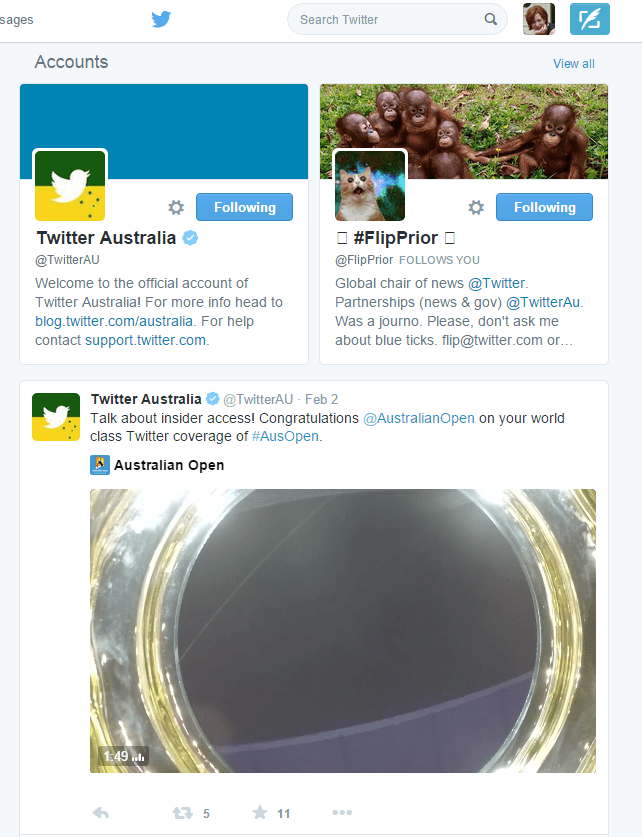Open the profile avatar menu
Image resolution: width=642 pixels, height=837 pixels.
(x=539, y=19)
